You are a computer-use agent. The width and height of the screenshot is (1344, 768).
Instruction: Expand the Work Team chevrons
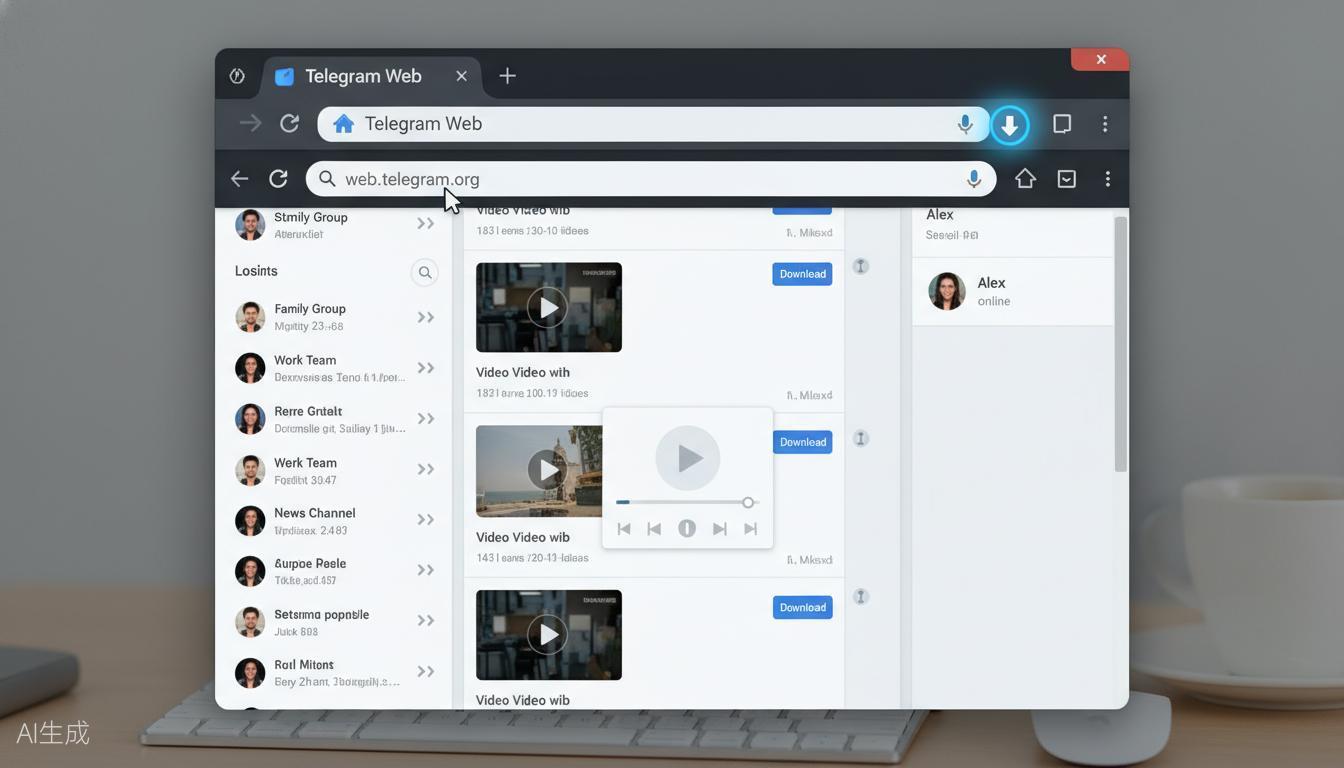pyautogui.click(x=426, y=368)
